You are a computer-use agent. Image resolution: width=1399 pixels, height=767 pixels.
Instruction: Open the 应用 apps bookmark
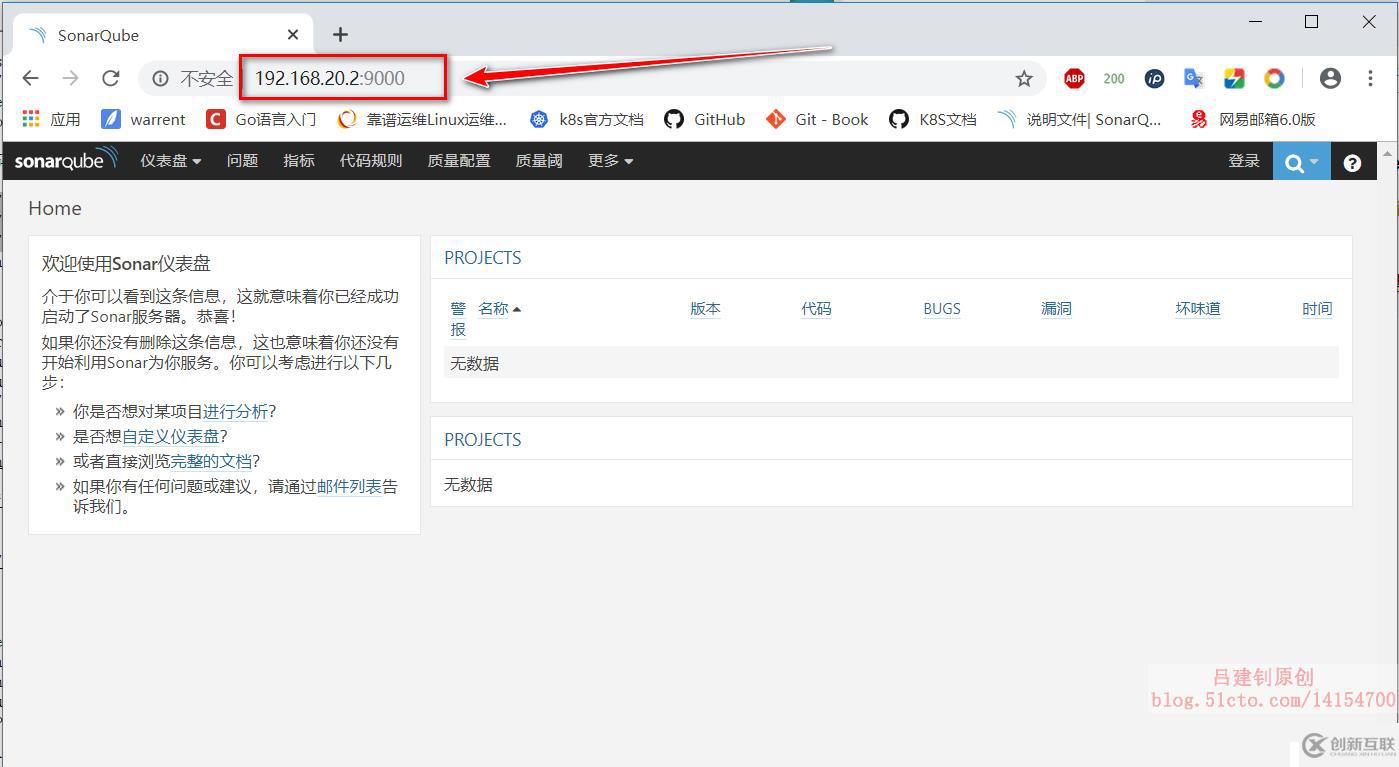(x=51, y=119)
